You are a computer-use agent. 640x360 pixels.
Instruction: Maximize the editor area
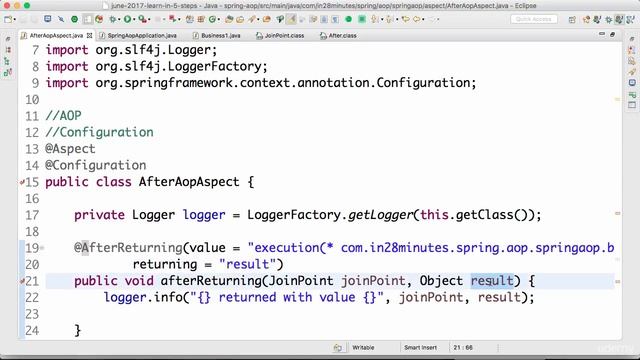[x=612, y=35]
